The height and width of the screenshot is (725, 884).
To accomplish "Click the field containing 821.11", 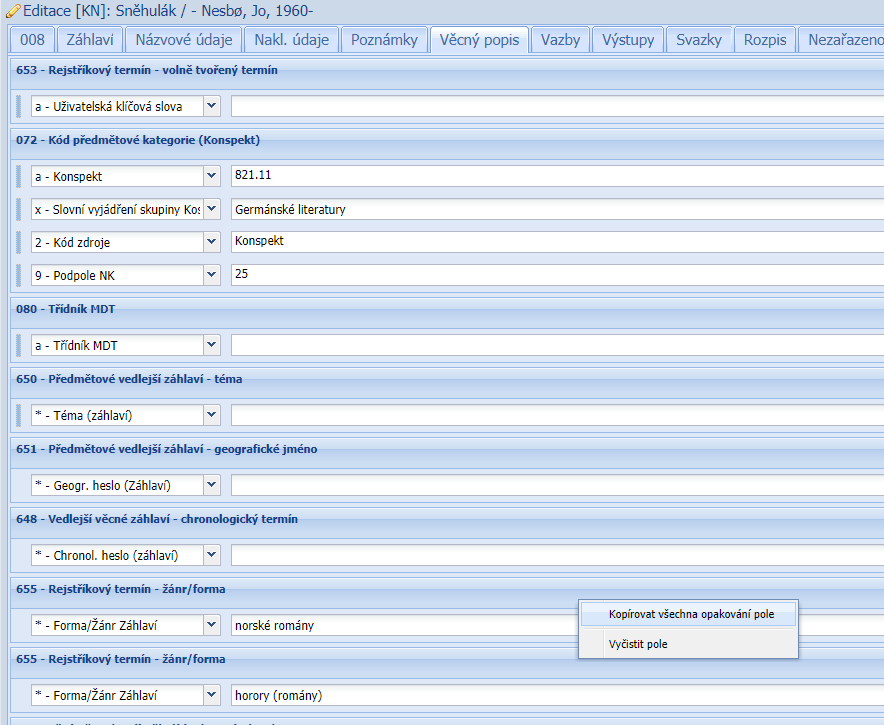I will [555, 176].
